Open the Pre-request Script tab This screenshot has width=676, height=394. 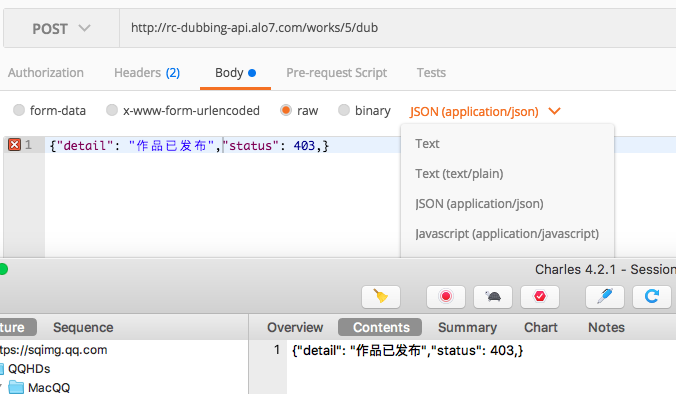pyautogui.click(x=336, y=73)
